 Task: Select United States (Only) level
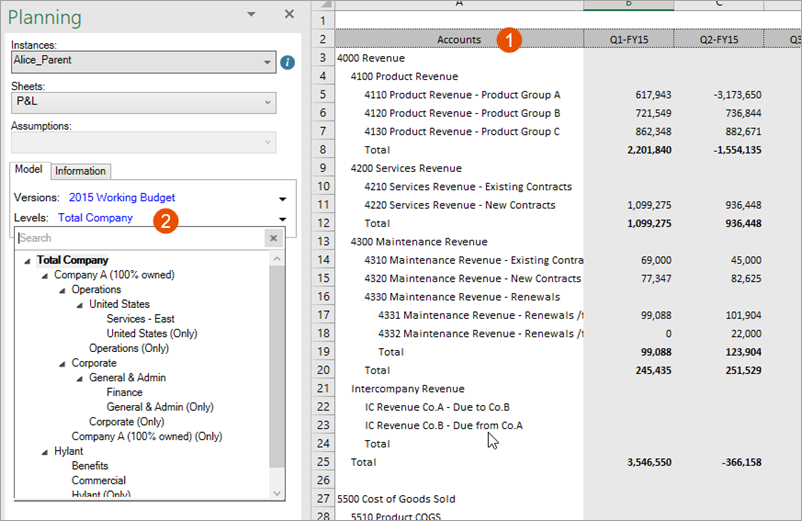tap(152, 333)
